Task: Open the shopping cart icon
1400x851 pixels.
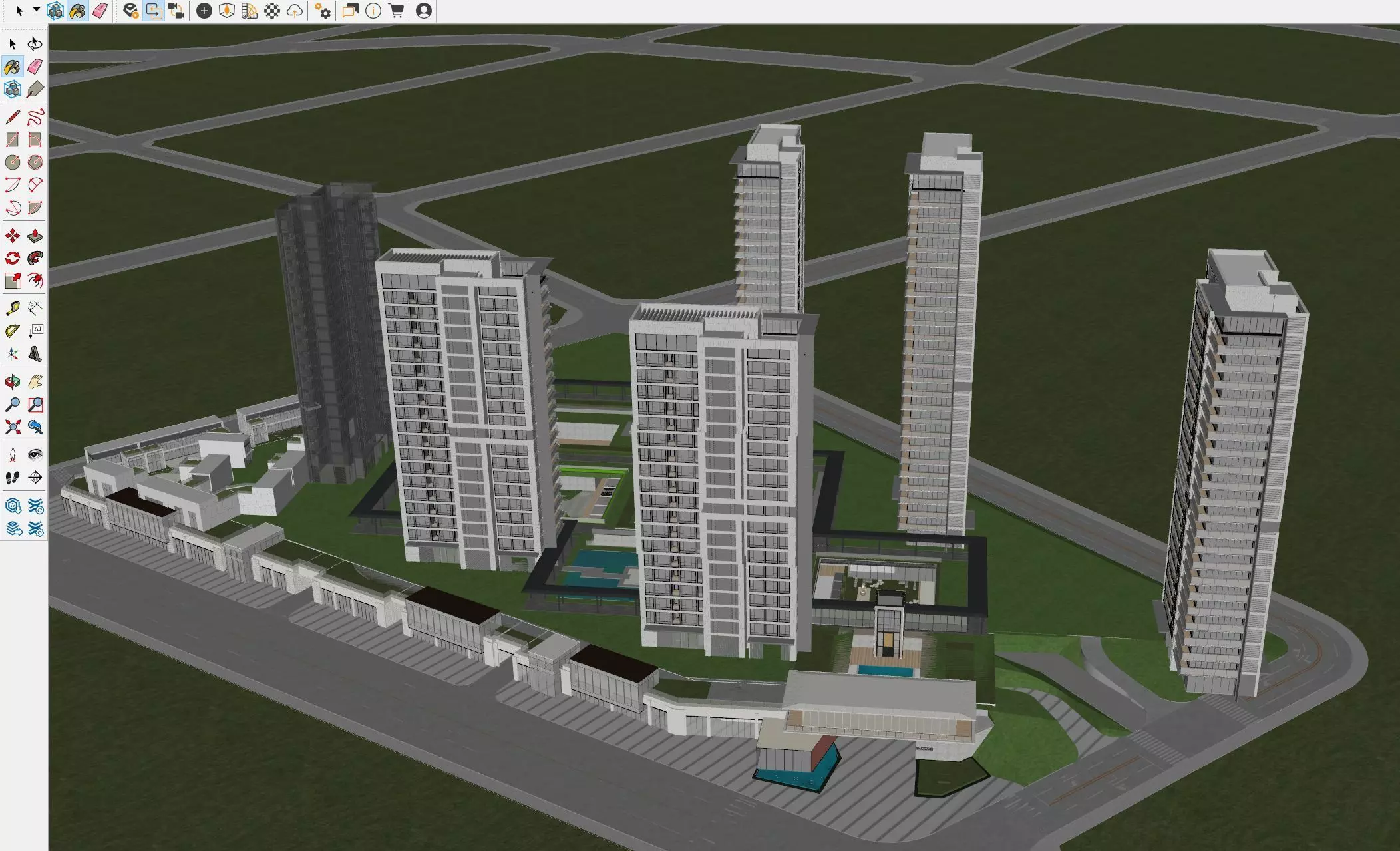Action: pyautogui.click(x=396, y=11)
